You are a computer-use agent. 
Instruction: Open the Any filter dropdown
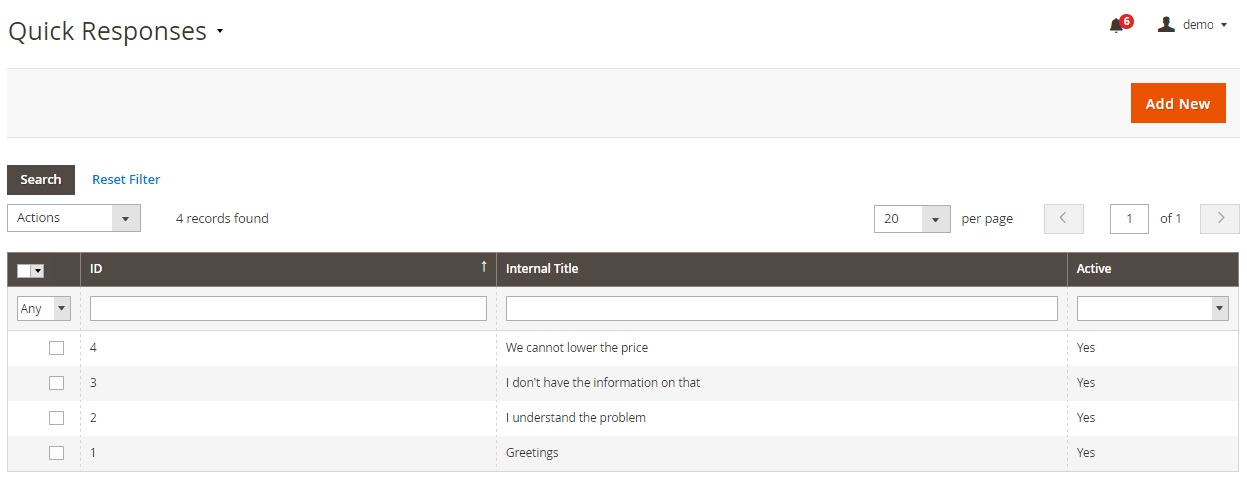click(44, 309)
